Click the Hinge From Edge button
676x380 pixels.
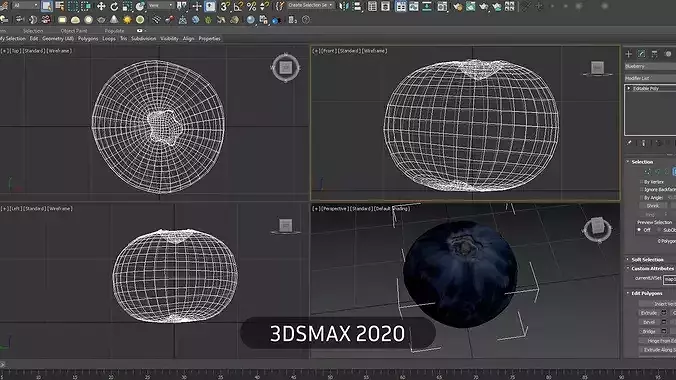coord(657,341)
